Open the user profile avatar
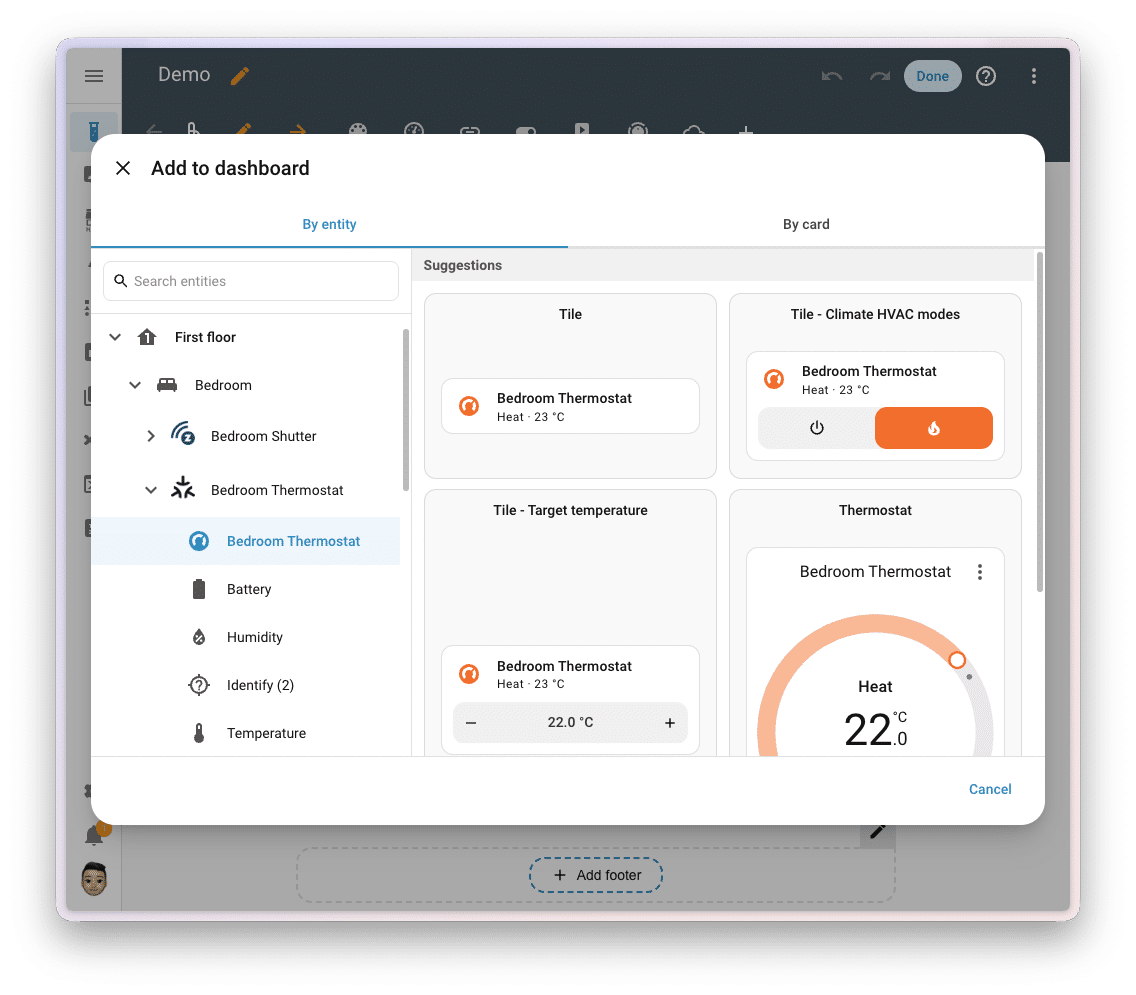Image resolution: width=1136 pixels, height=995 pixels. click(x=94, y=878)
